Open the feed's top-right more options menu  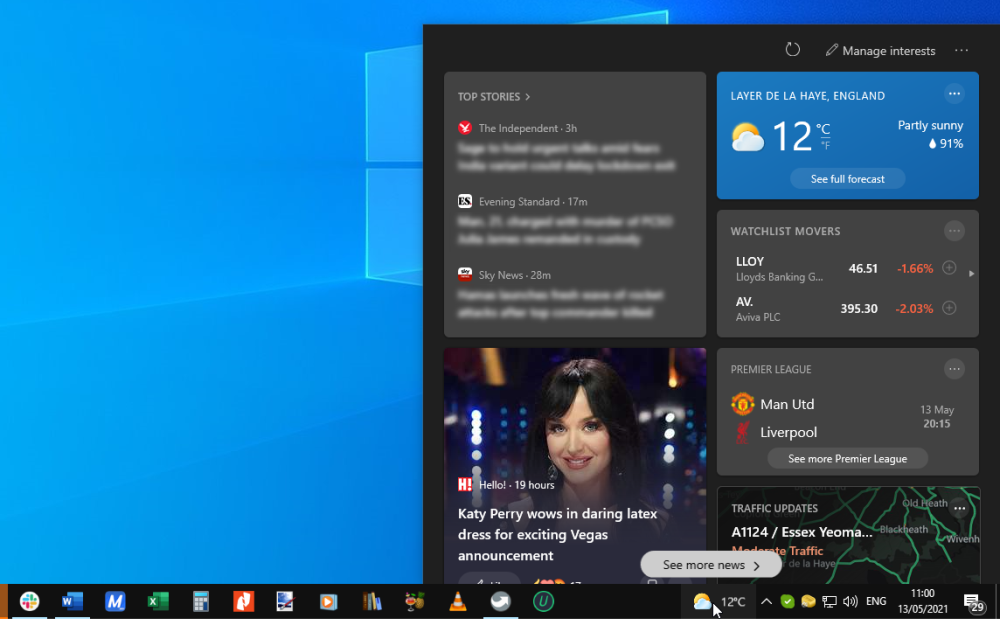[x=961, y=50]
